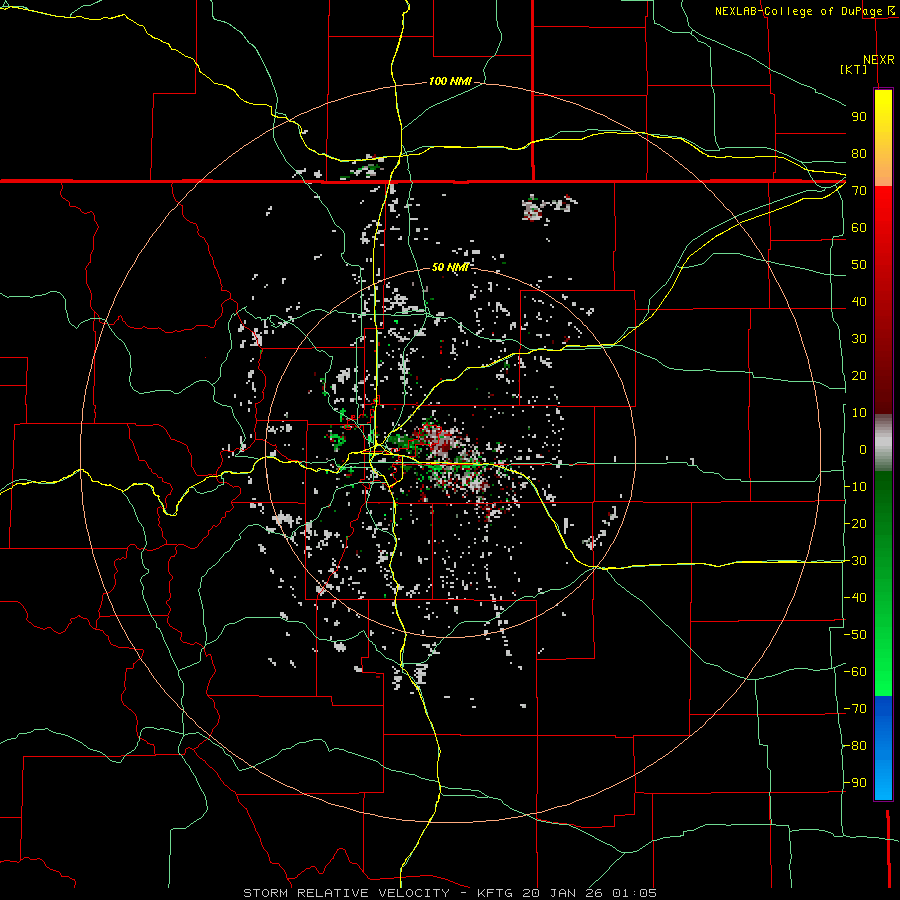Click the -50 scale value
The image size is (900, 900).
tap(855, 635)
